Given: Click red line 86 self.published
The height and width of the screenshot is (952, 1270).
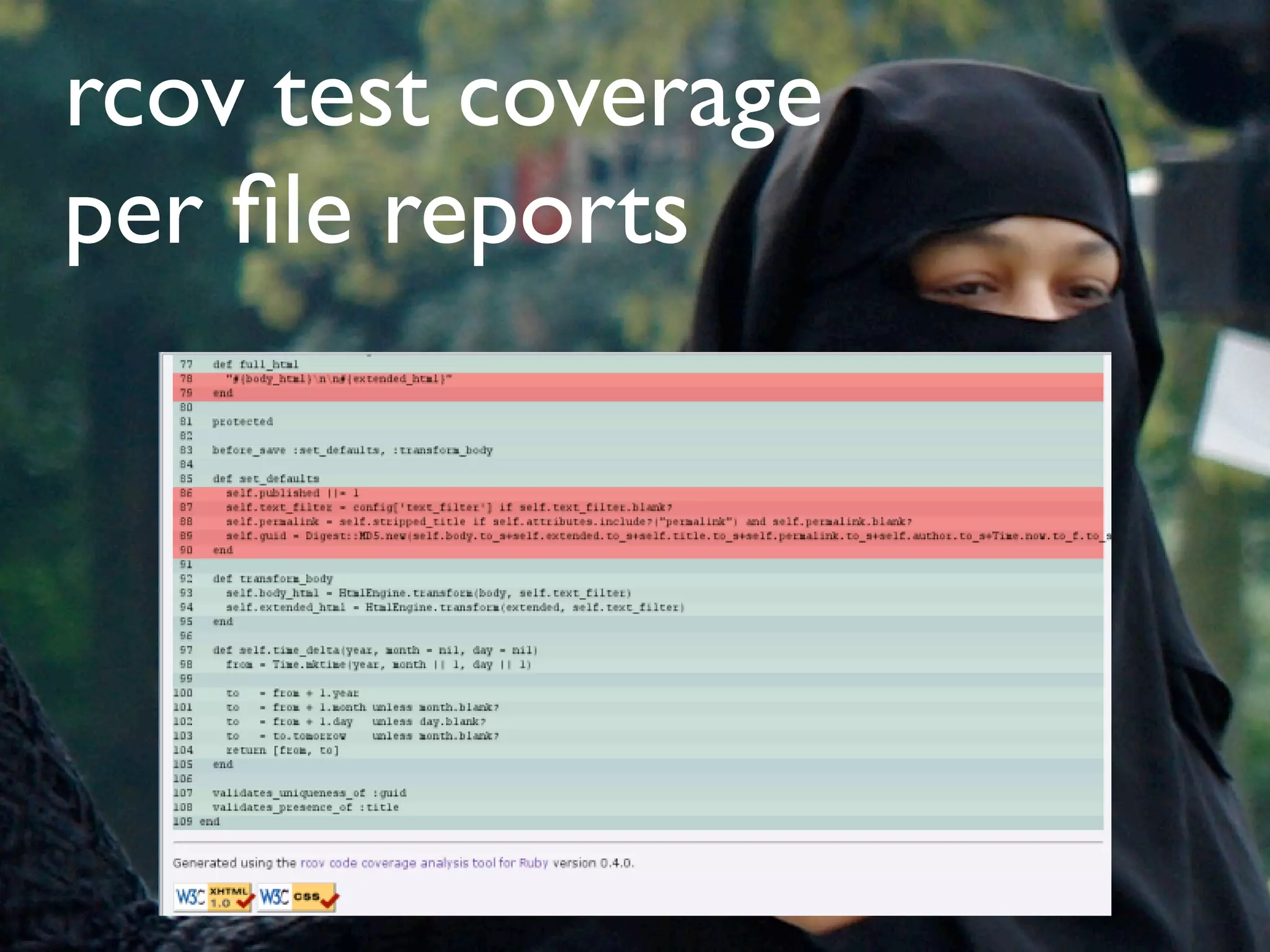Looking at the screenshot, I should tap(292, 493).
